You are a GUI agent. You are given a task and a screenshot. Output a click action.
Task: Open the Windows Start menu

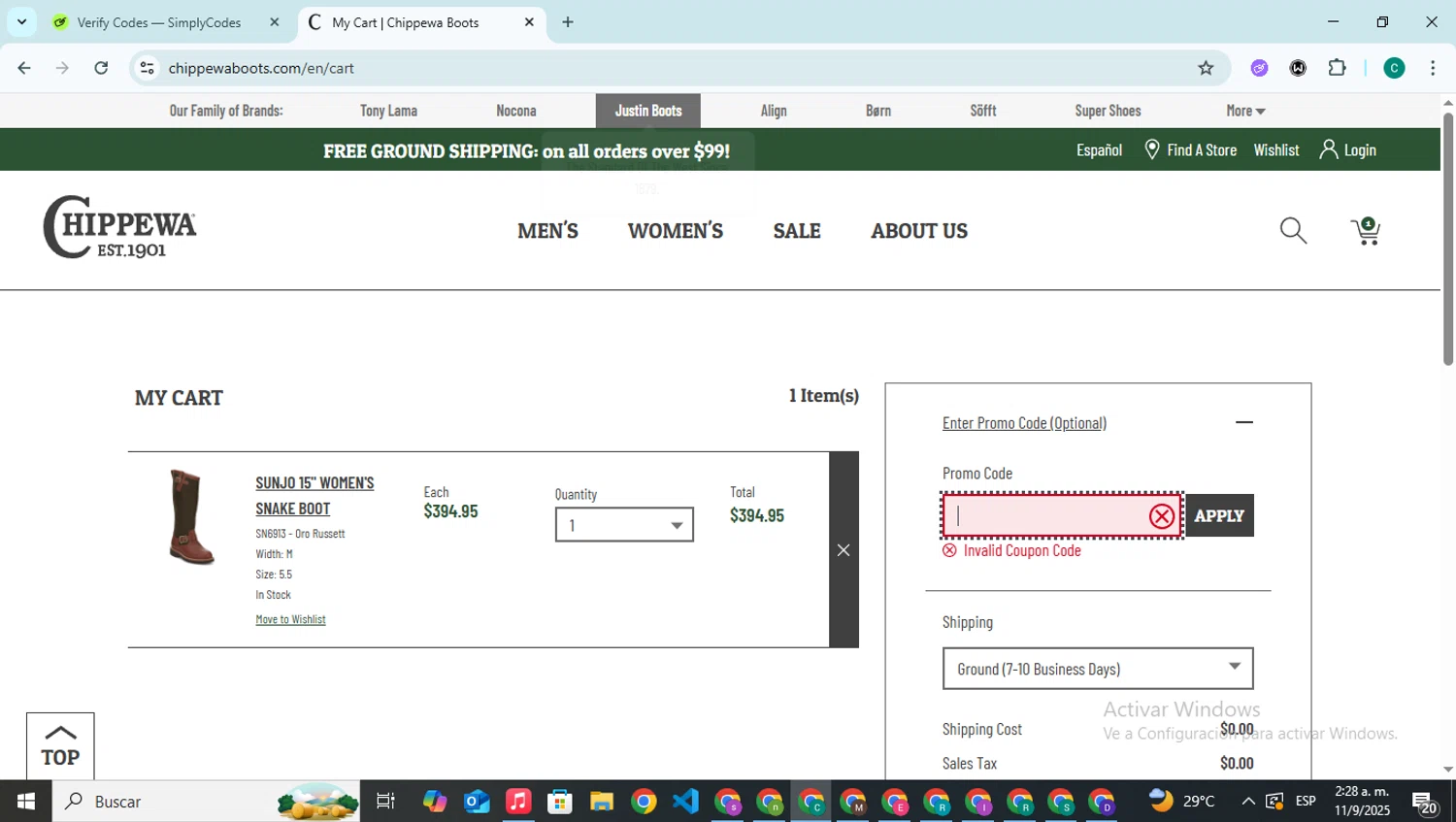pyautogui.click(x=26, y=801)
